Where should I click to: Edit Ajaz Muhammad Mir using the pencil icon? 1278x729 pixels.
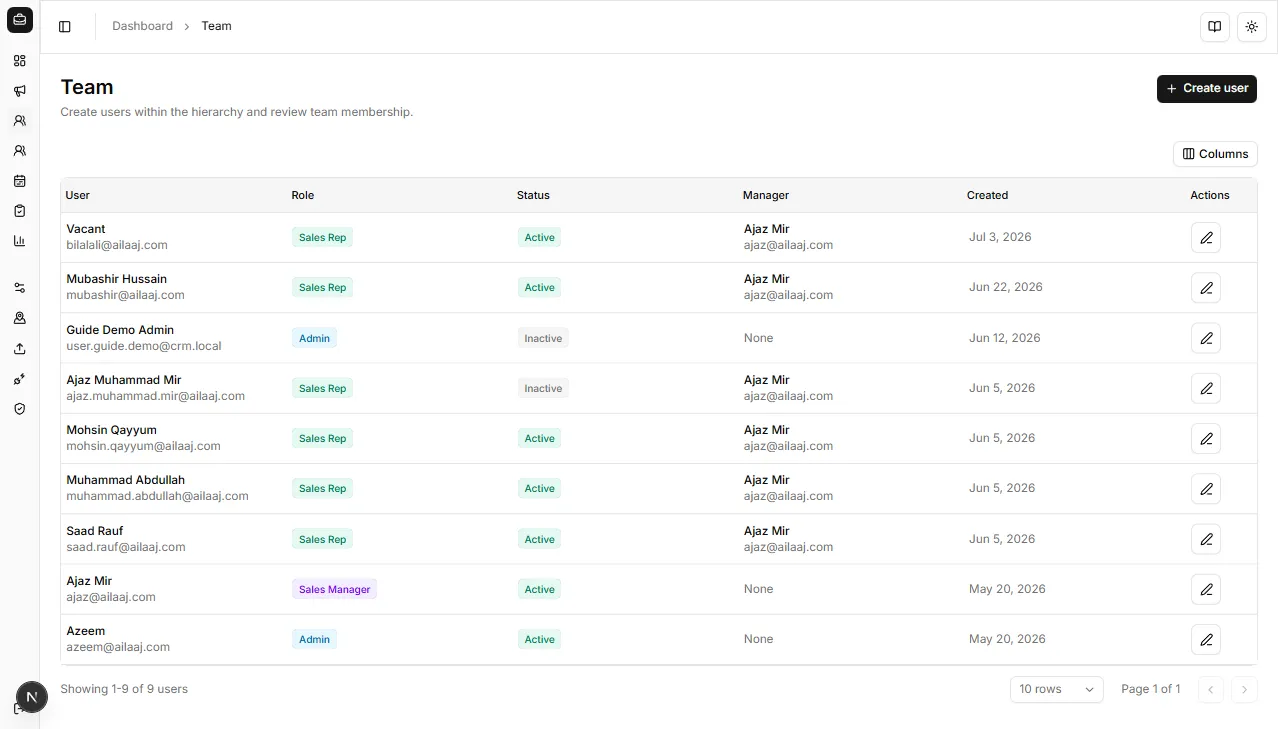pos(1206,388)
